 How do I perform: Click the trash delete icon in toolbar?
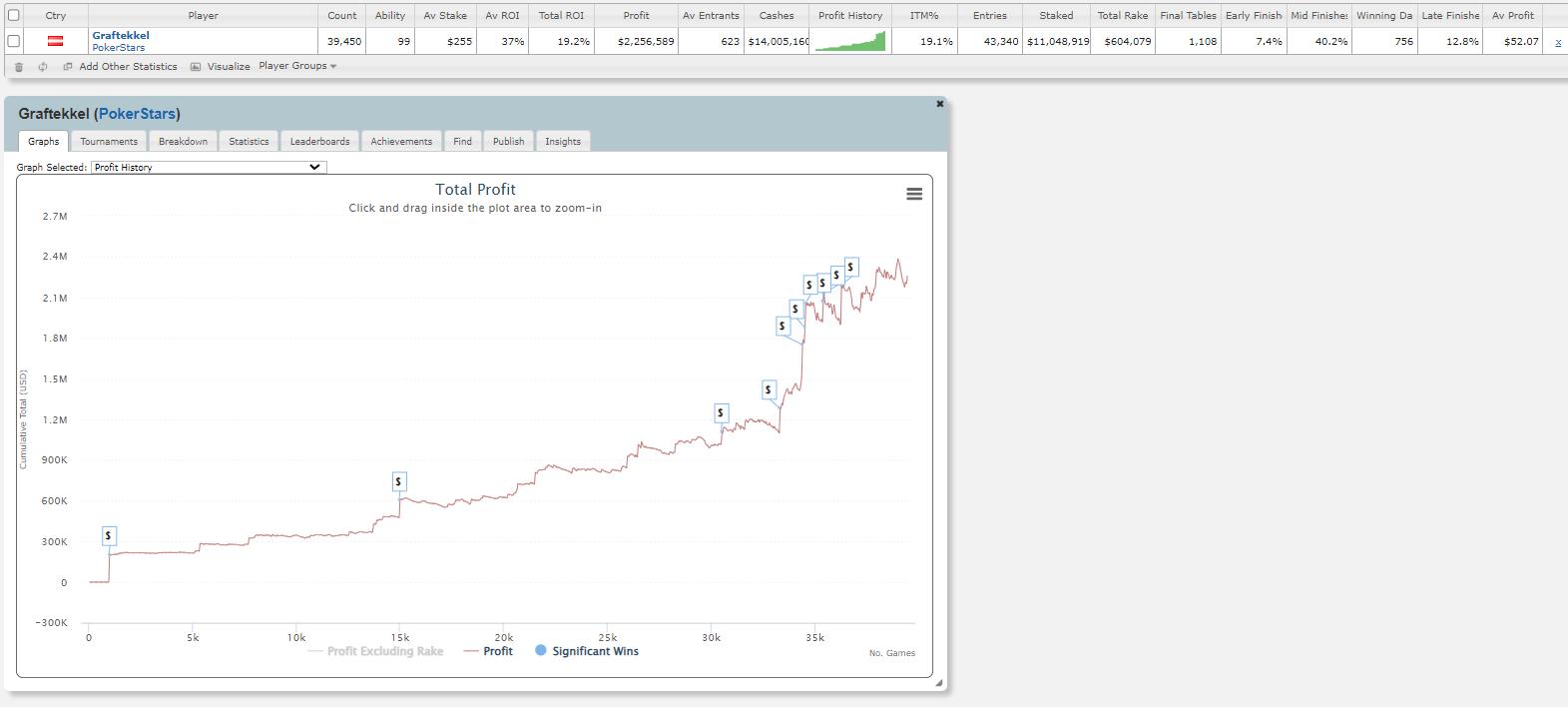pyautogui.click(x=19, y=67)
